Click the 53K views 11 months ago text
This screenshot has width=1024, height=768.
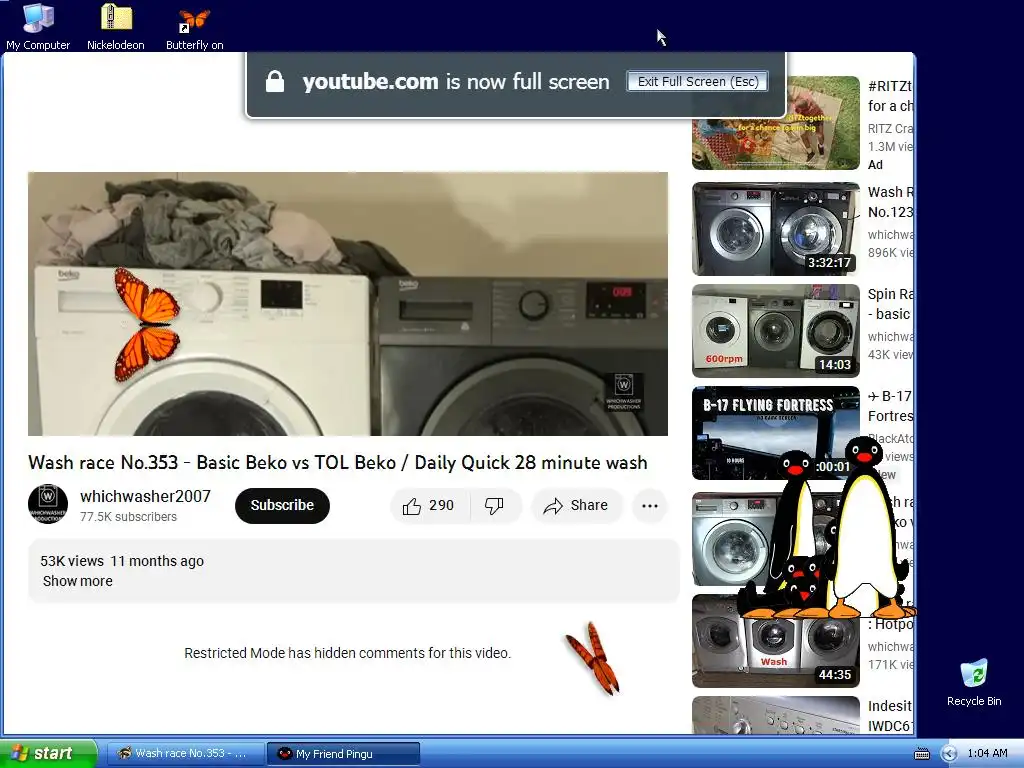122,561
